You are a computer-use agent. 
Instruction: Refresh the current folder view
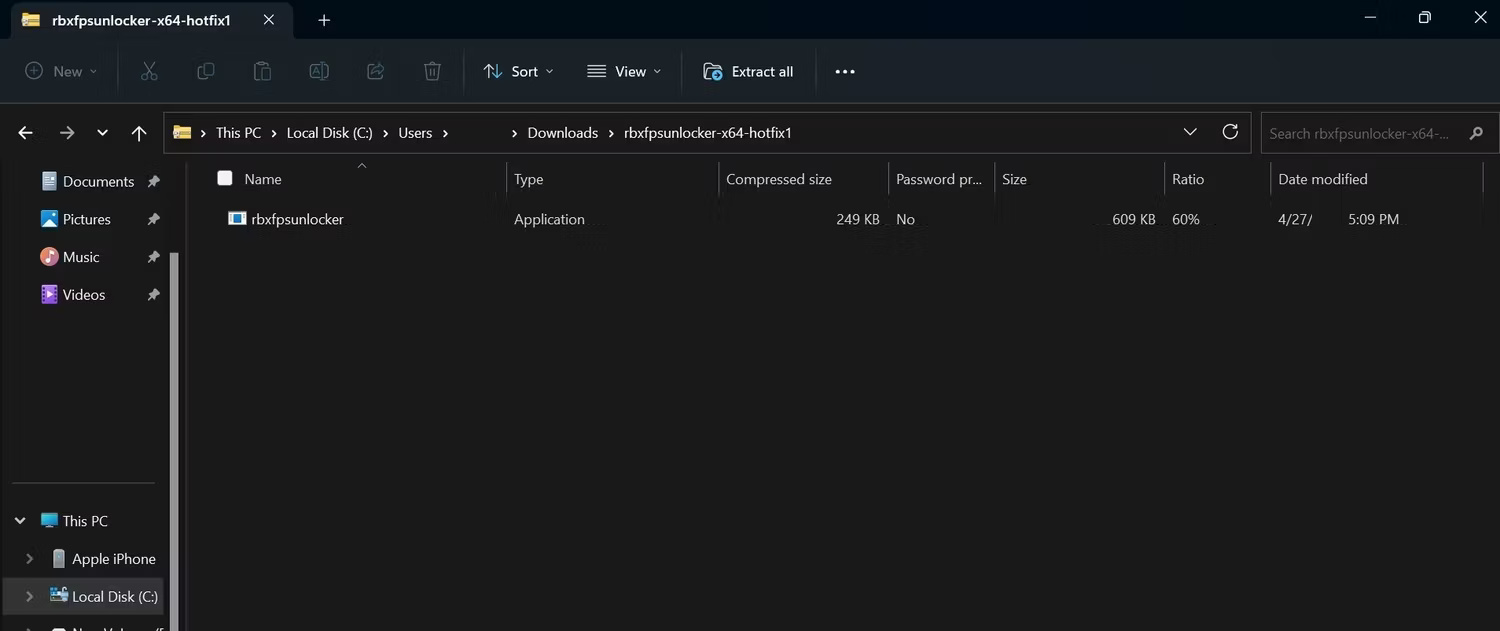pyautogui.click(x=1229, y=131)
